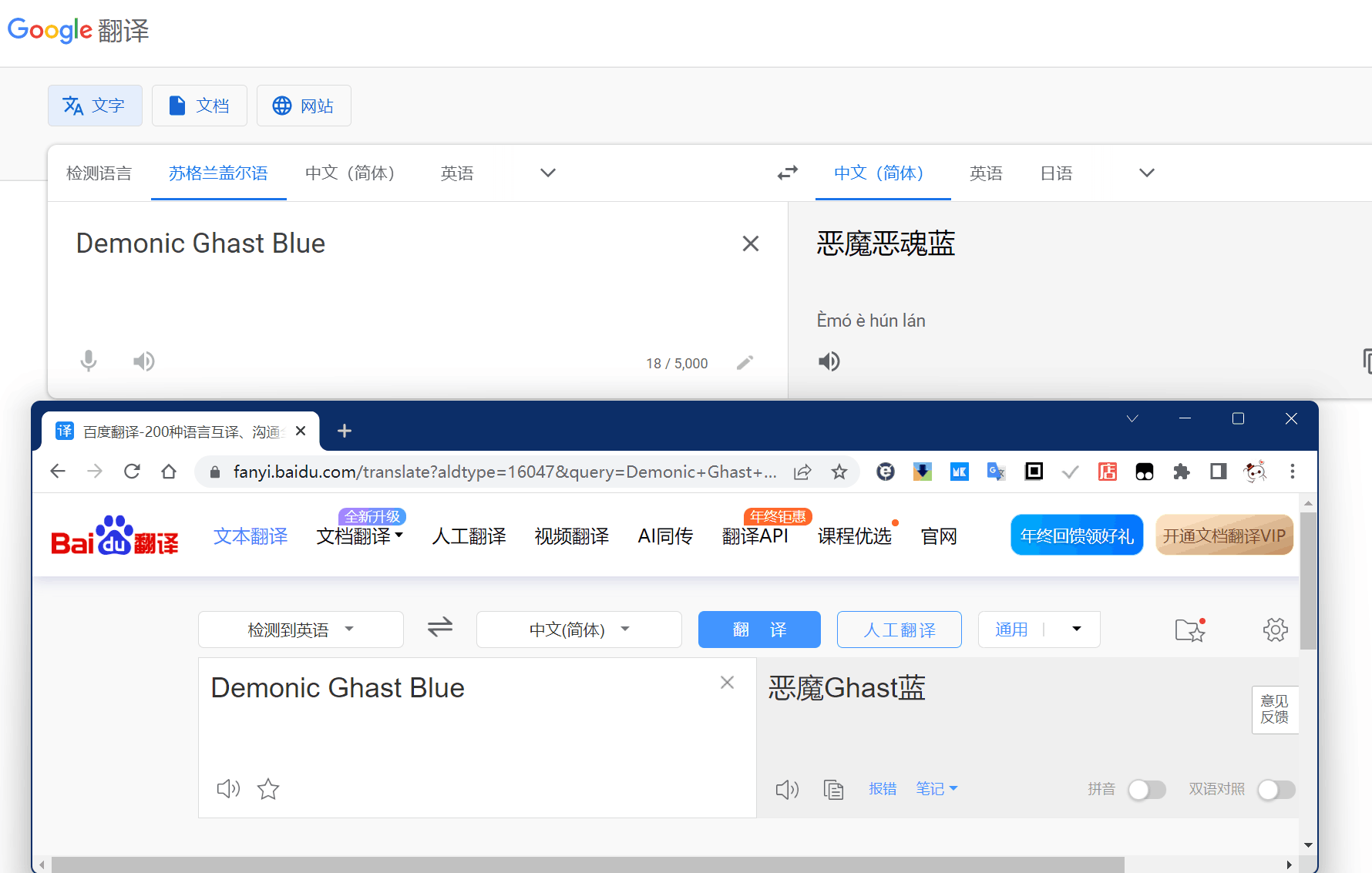This screenshot has height=873, width=1372.
Task: Clear the Baidu source text
Action: tap(727, 683)
